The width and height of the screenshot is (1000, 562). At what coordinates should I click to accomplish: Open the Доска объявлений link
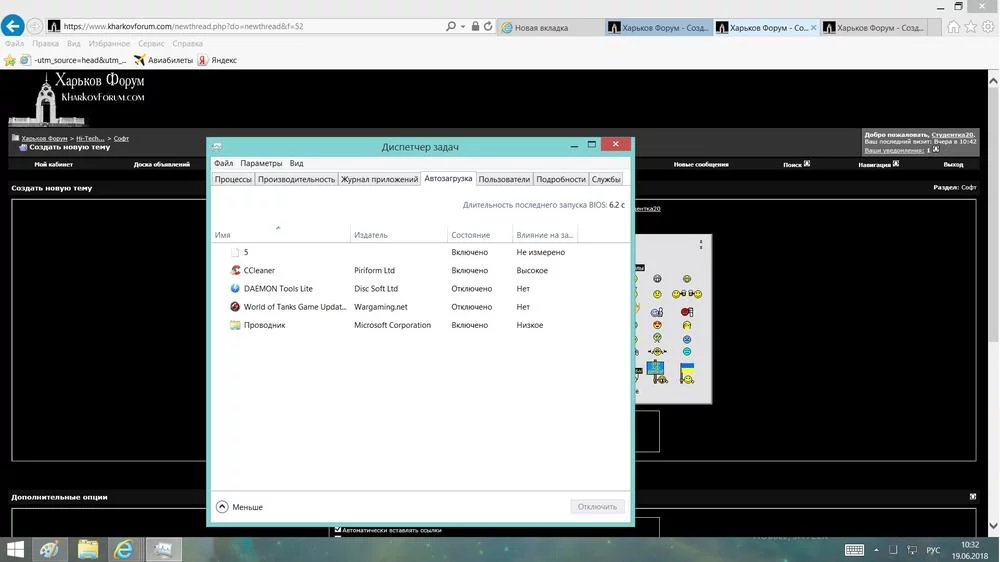click(x=161, y=165)
